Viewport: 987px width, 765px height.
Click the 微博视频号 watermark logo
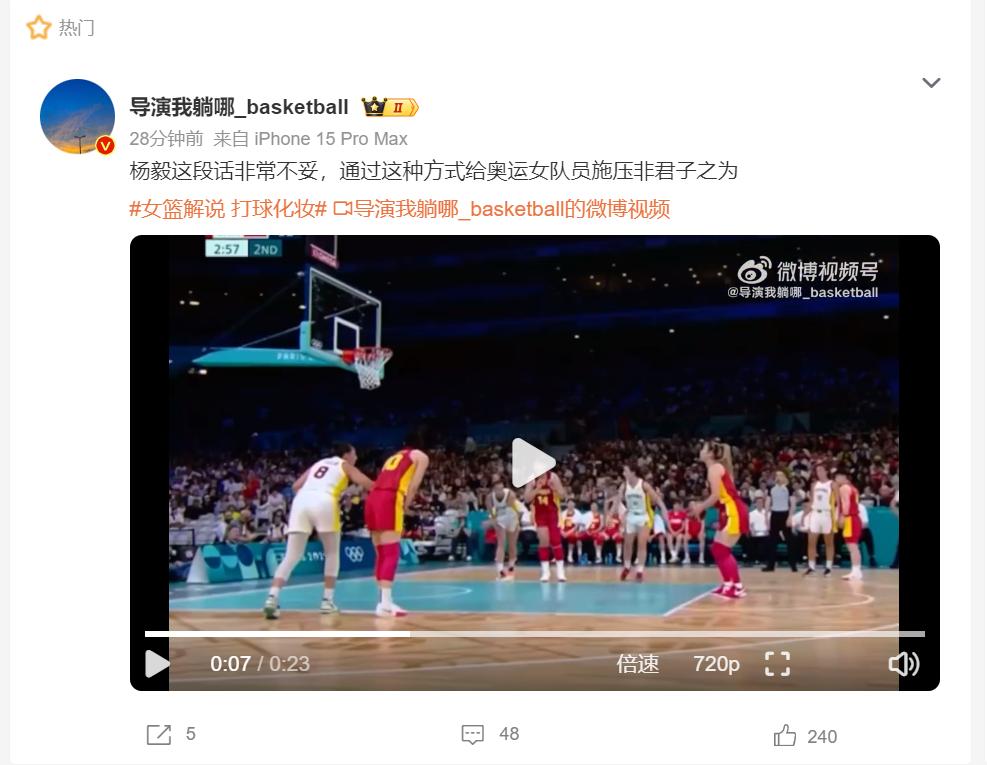click(x=808, y=271)
